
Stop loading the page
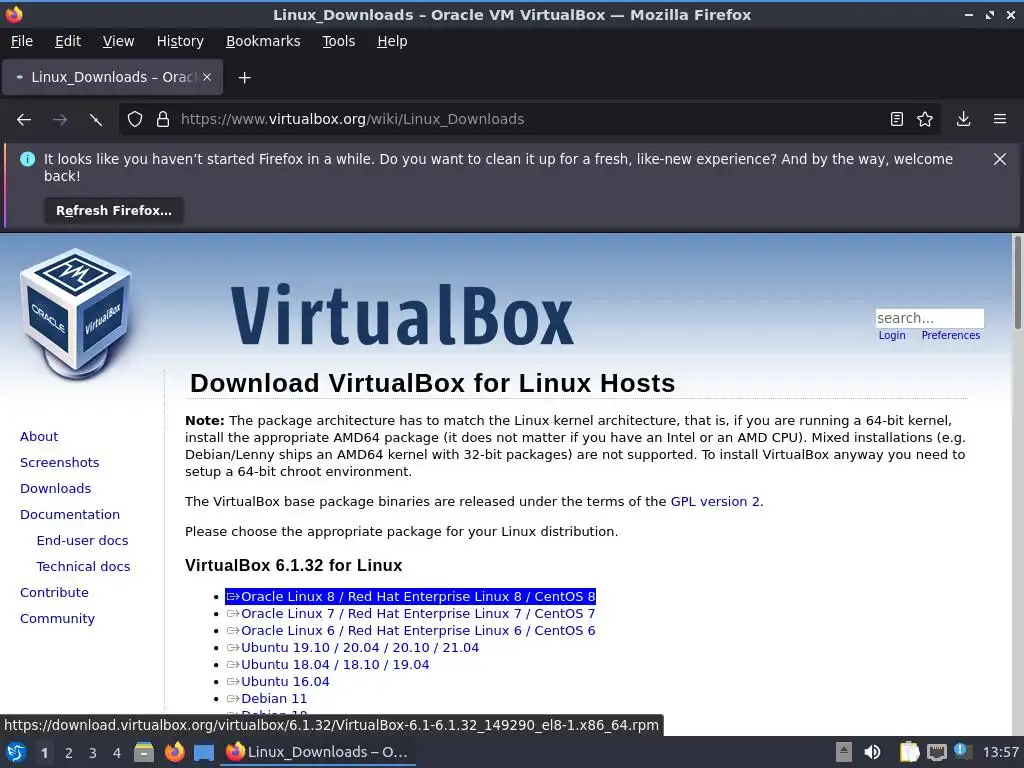pos(95,120)
